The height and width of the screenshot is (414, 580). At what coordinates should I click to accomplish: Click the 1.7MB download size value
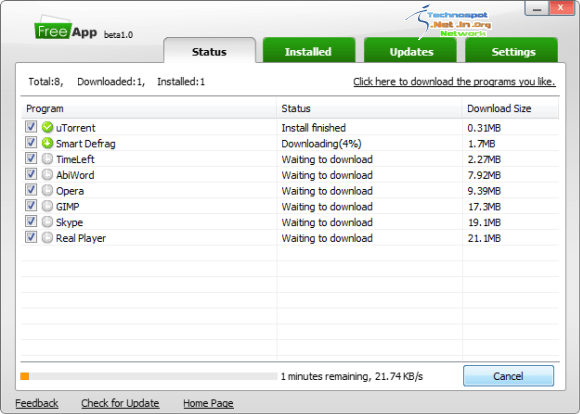click(x=482, y=144)
